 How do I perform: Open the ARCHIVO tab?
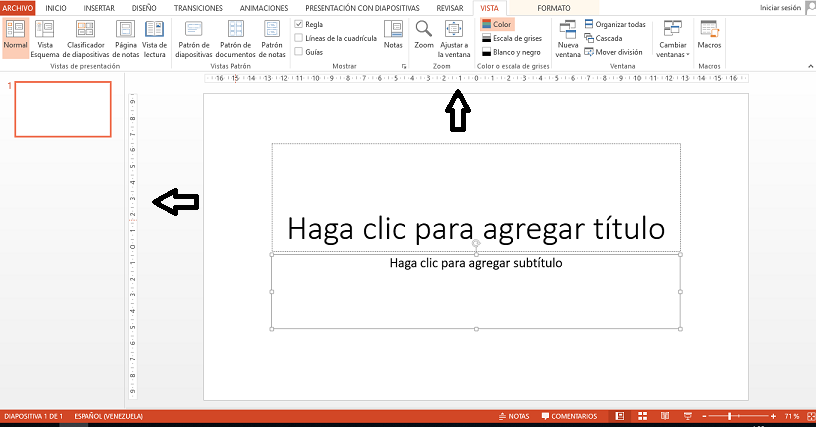pos(18,7)
